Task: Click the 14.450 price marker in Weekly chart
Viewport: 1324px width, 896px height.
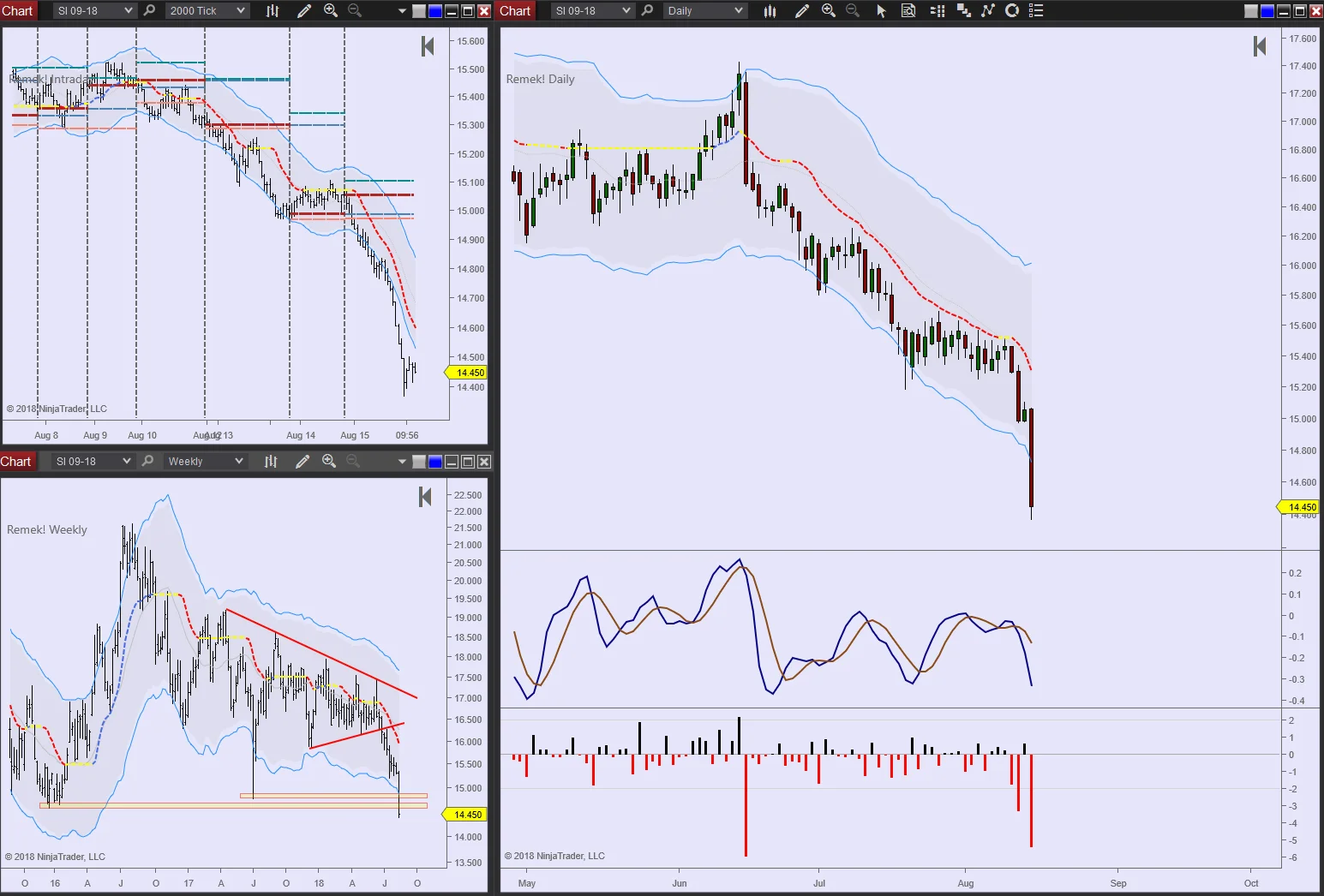Action: 465,815
